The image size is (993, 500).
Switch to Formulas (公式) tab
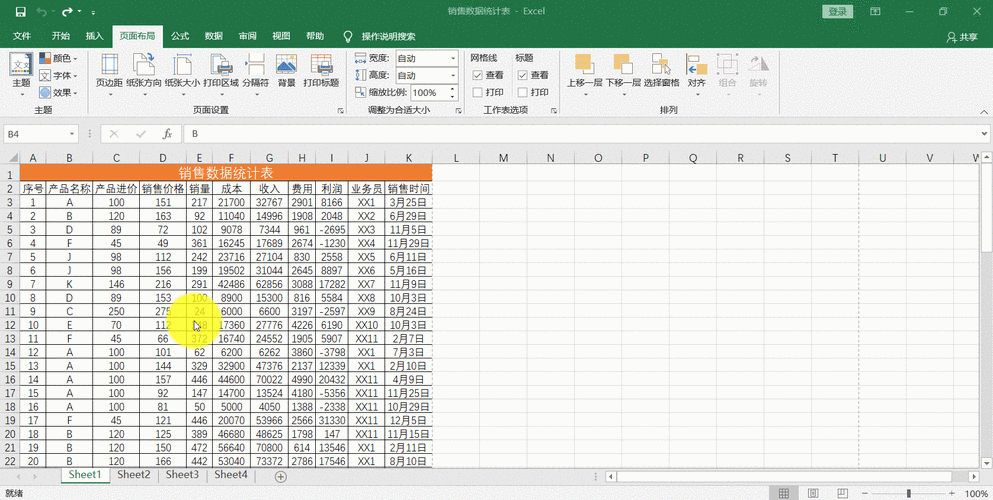pos(180,36)
